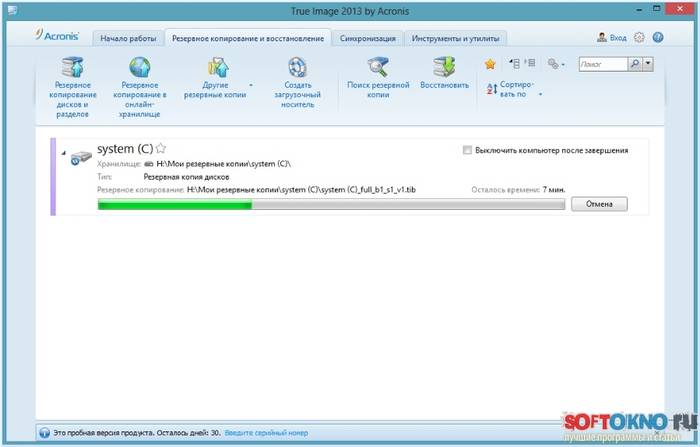Click the Отмена button
The width and height of the screenshot is (700, 447).
tap(599, 204)
